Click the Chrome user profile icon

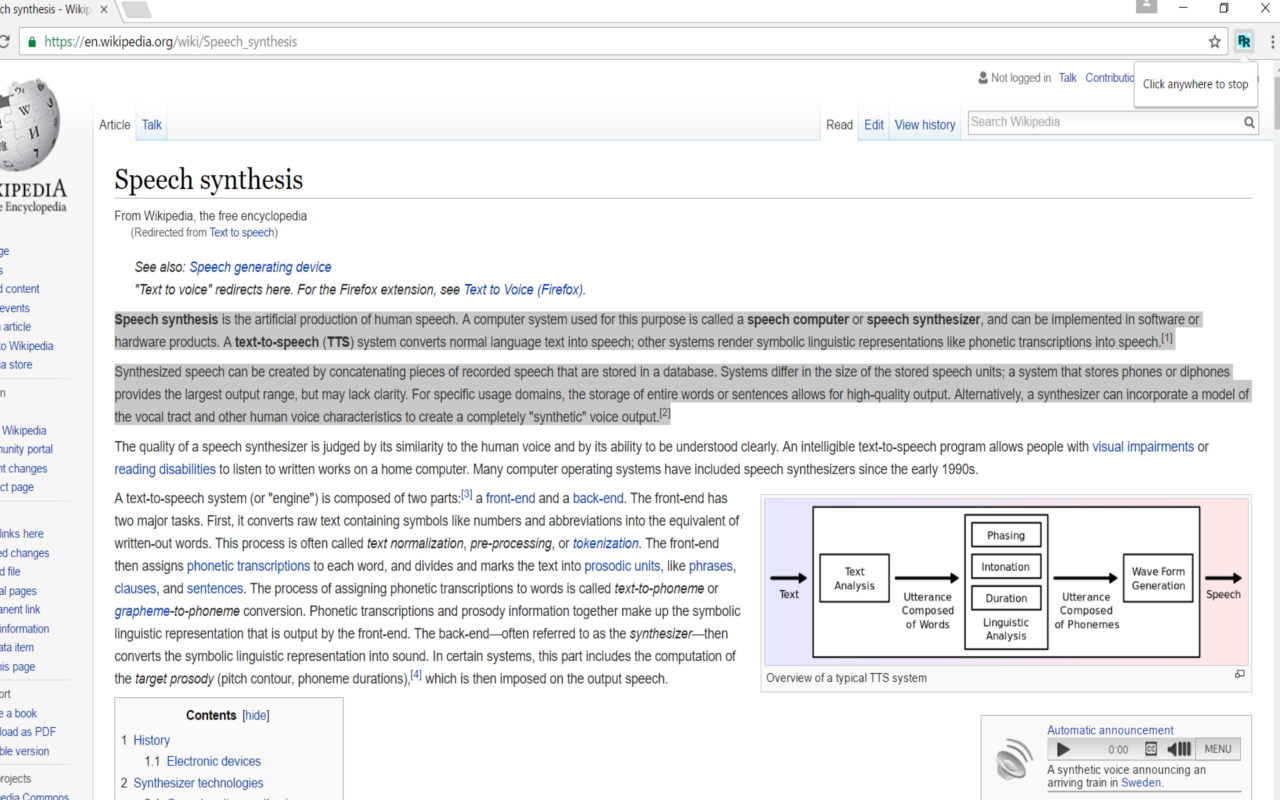[x=1146, y=7]
